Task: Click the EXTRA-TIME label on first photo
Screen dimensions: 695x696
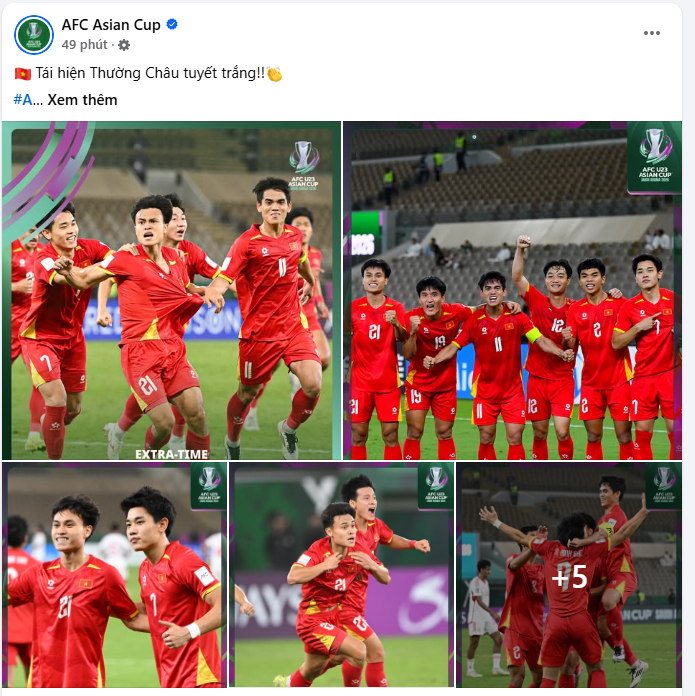Action: 172,454
